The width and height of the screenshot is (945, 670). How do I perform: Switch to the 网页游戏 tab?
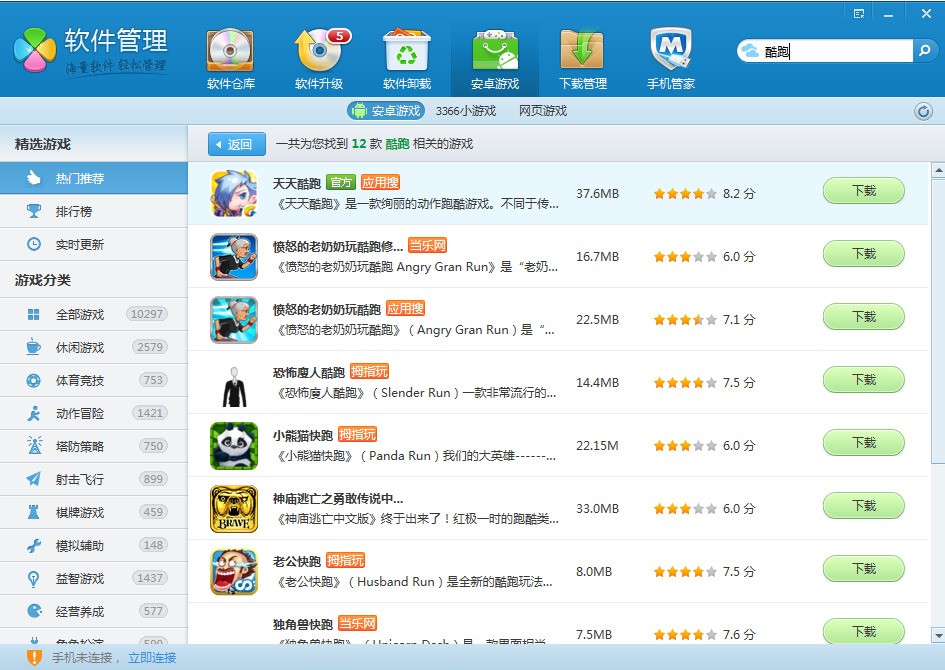(543, 111)
